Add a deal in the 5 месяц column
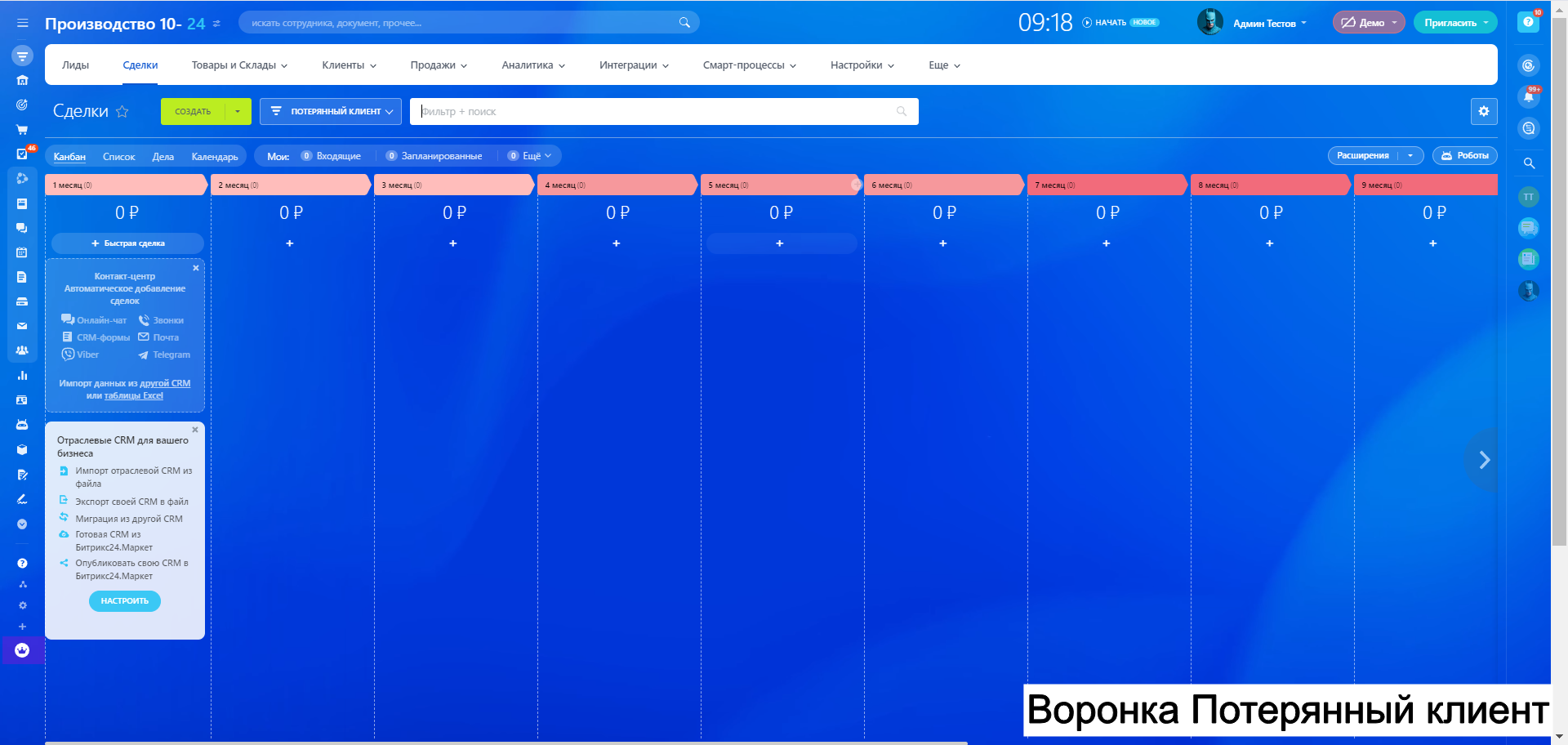The height and width of the screenshot is (745, 1568). [780, 243]
